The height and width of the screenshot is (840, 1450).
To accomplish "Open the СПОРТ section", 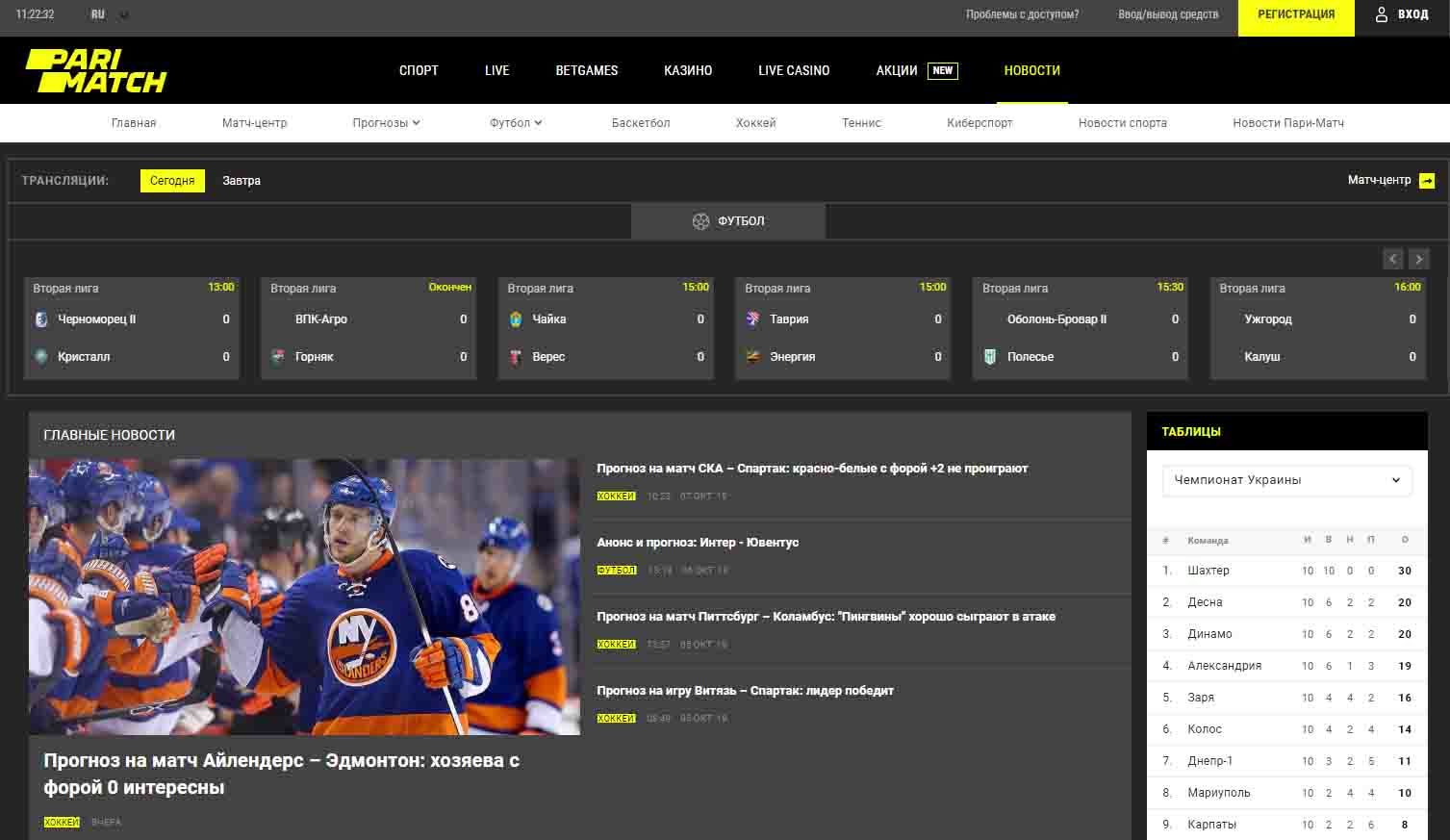I will point(419,70).
